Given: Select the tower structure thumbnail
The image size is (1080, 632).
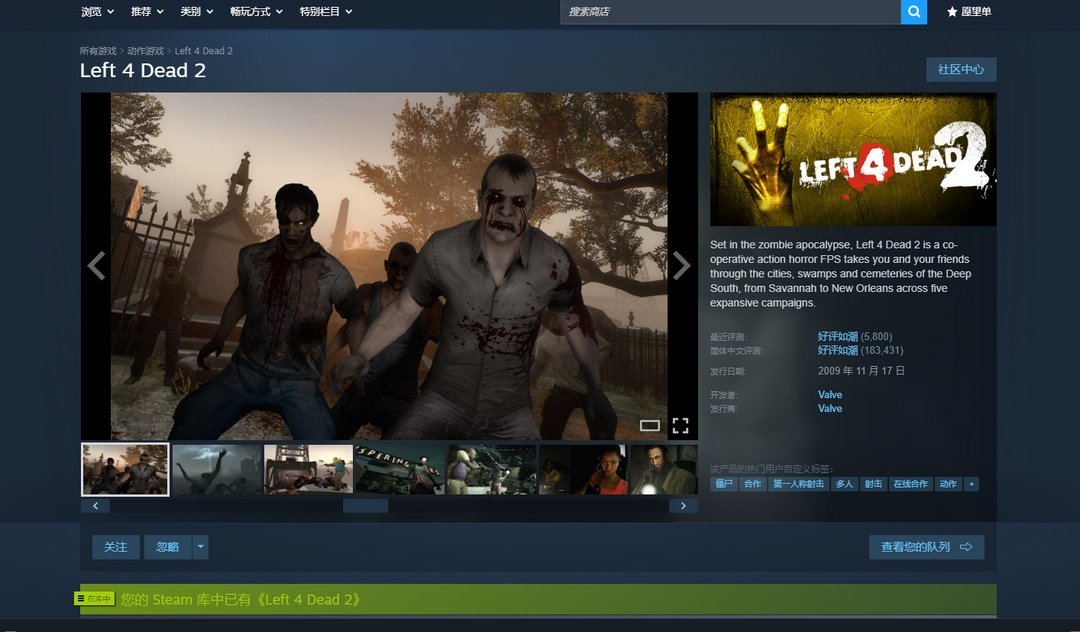Looking at the screenshot, I should [309, 470].
